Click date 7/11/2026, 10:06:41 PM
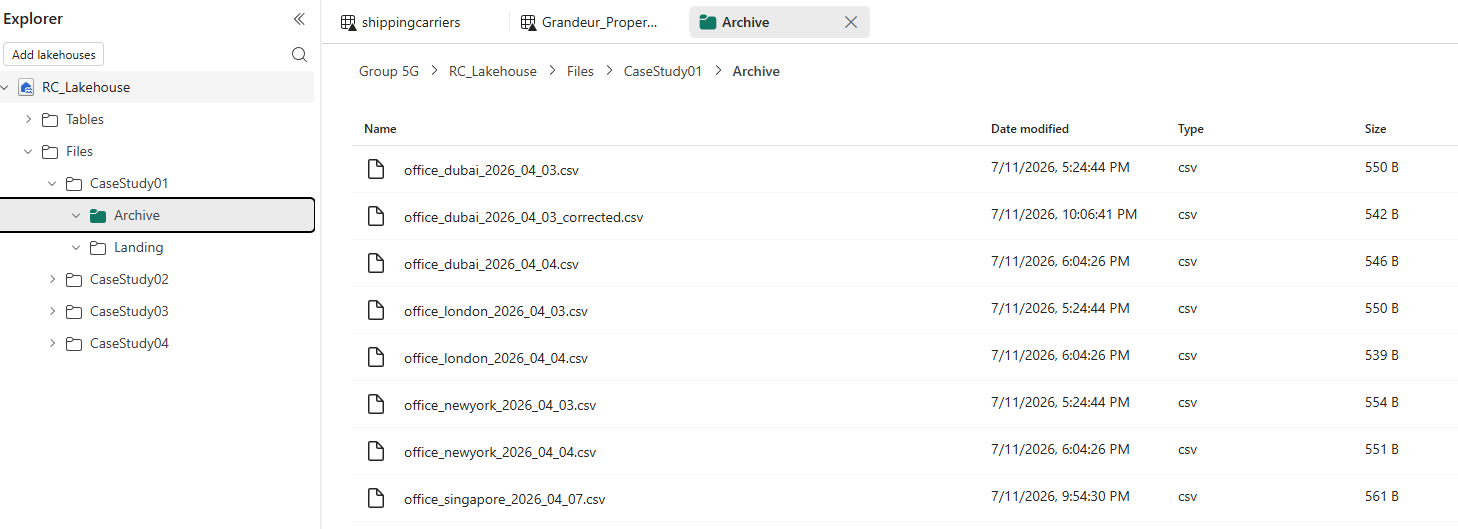Image resolution: width=1458 pixels, height=529 pixels. click(1064, 214)
